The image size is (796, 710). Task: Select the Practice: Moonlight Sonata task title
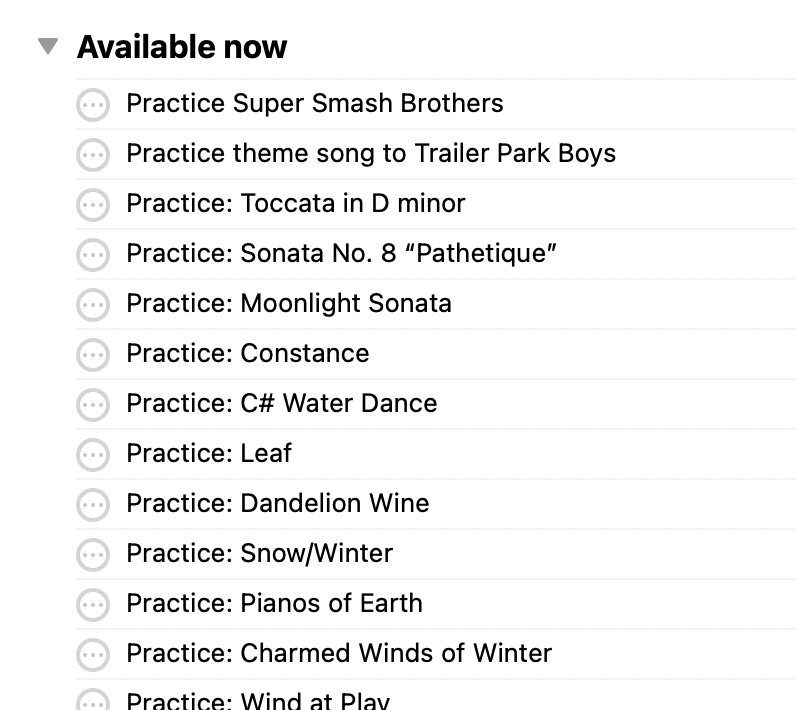(288, 303)
